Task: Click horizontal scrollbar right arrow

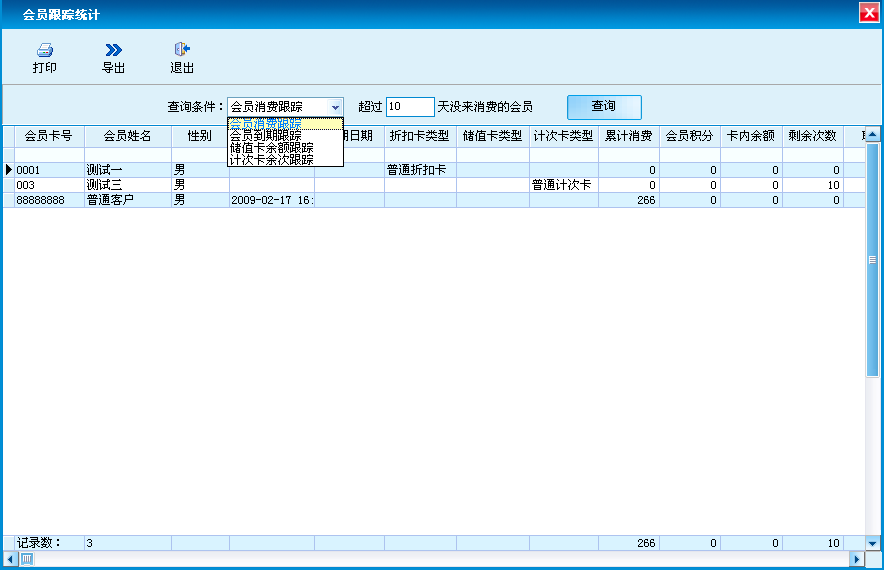Action: point(857,559)
